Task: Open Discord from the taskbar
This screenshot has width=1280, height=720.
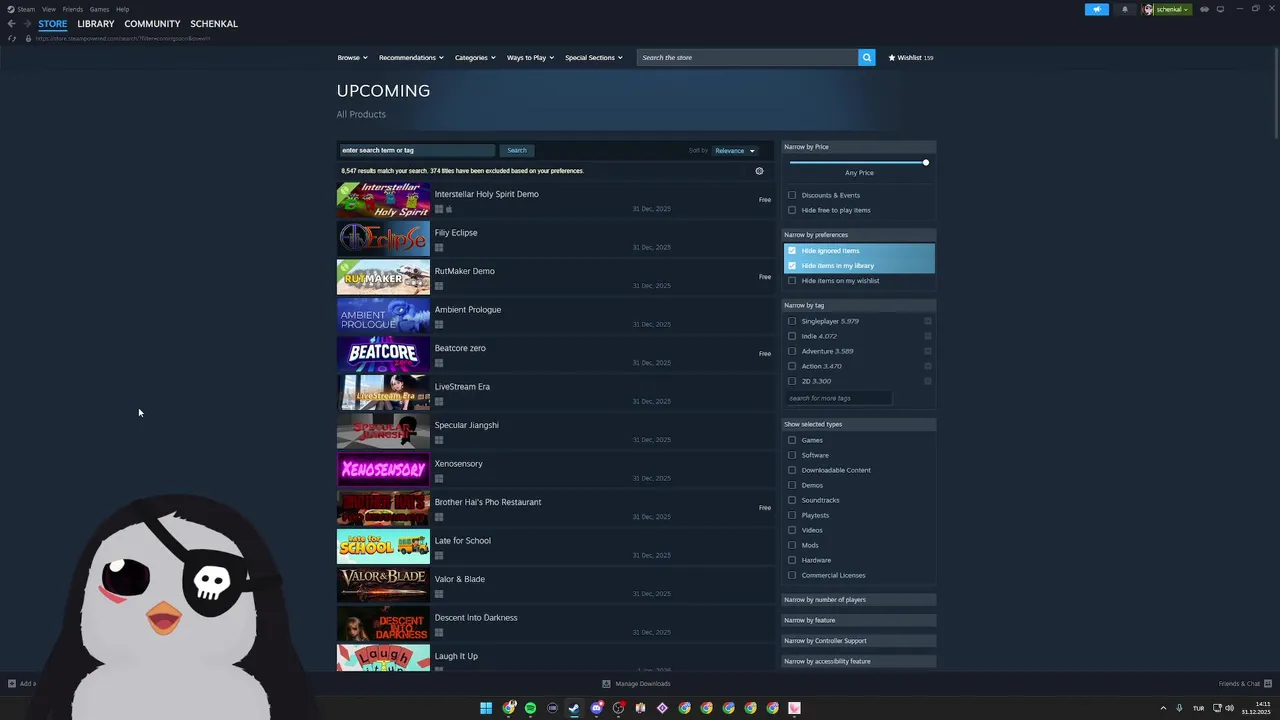Action: (x=597, y=708)
